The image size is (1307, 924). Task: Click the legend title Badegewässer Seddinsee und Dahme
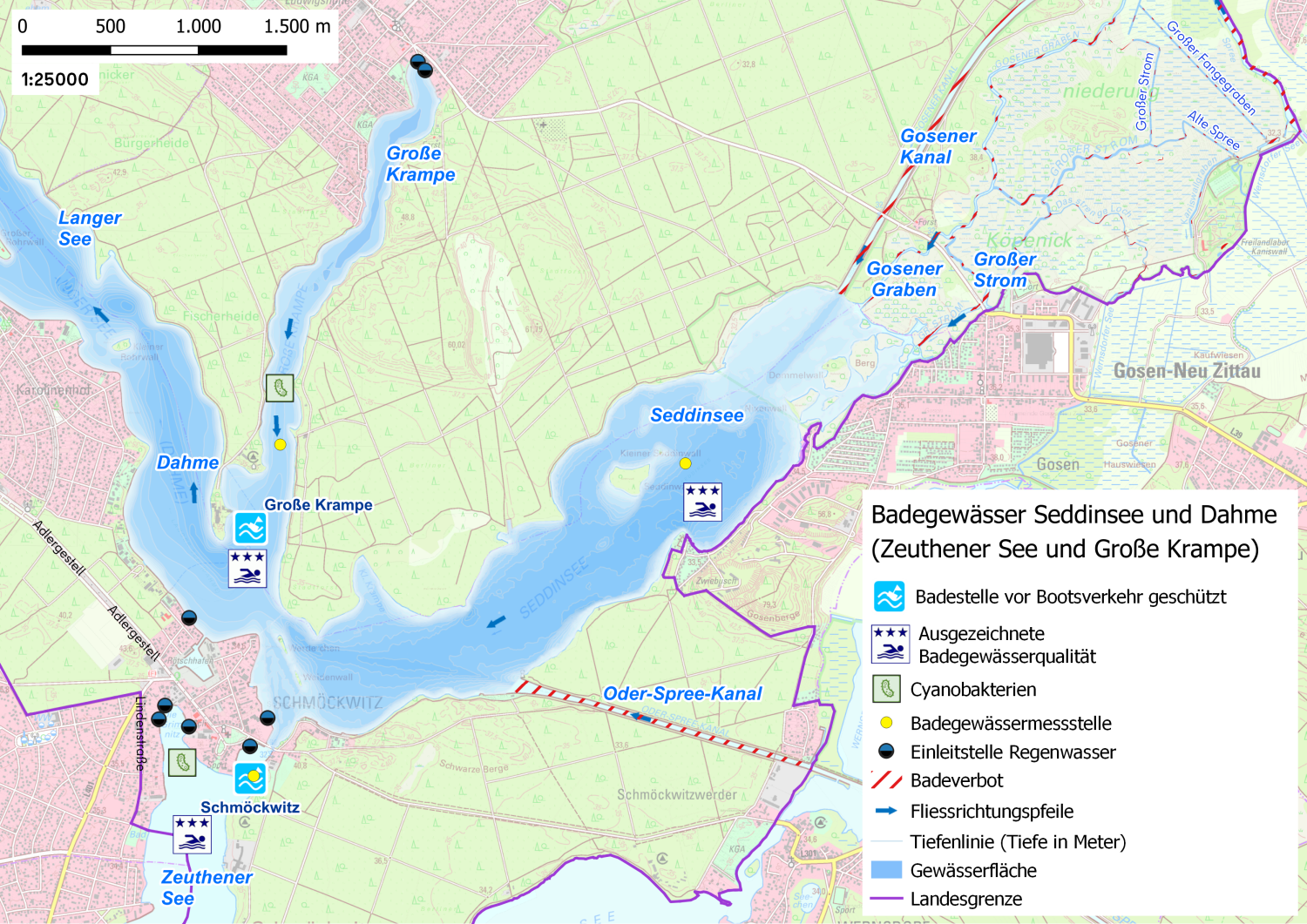(1074, 515)
